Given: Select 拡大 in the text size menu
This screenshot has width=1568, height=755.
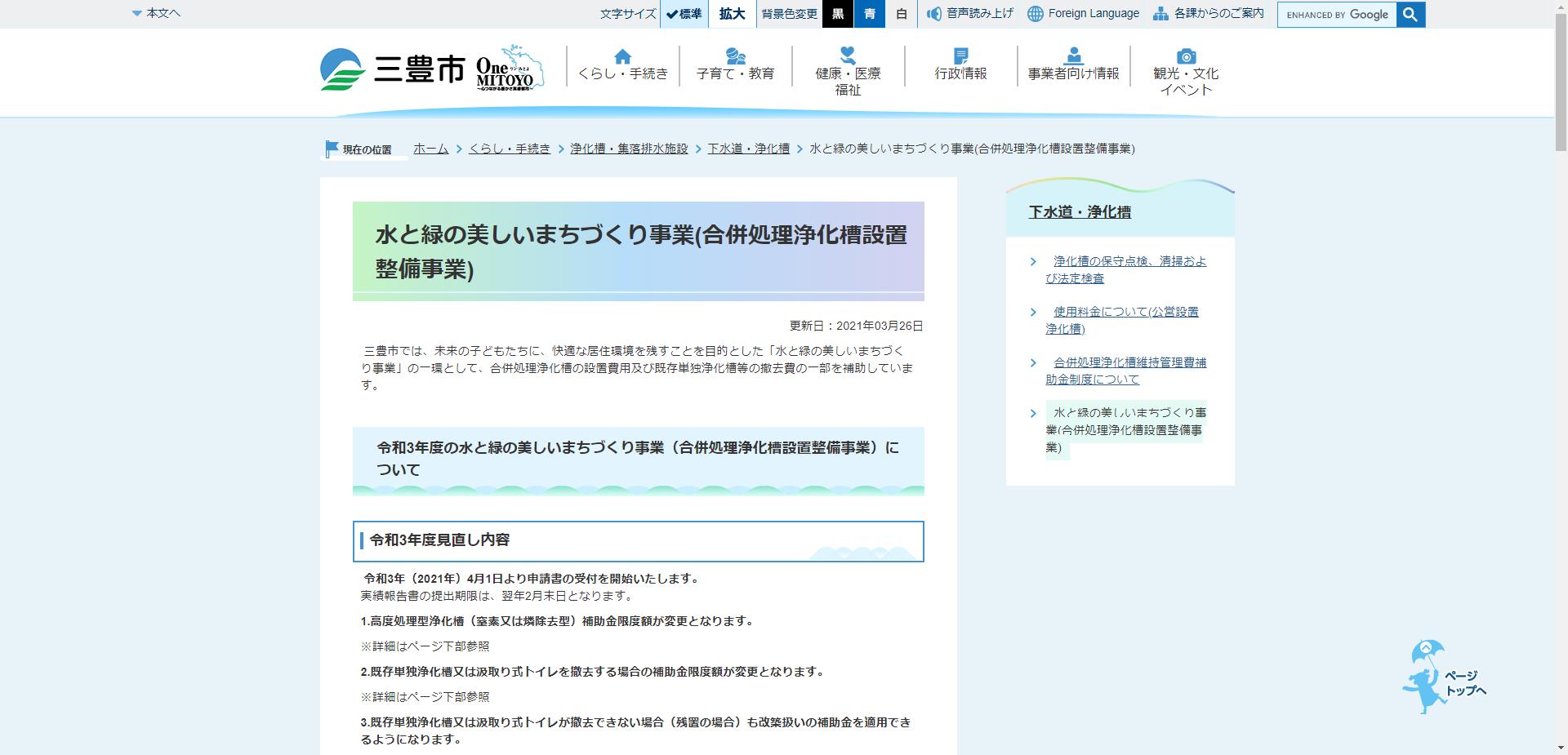Looking at the screenshot, I should (731, 14).
